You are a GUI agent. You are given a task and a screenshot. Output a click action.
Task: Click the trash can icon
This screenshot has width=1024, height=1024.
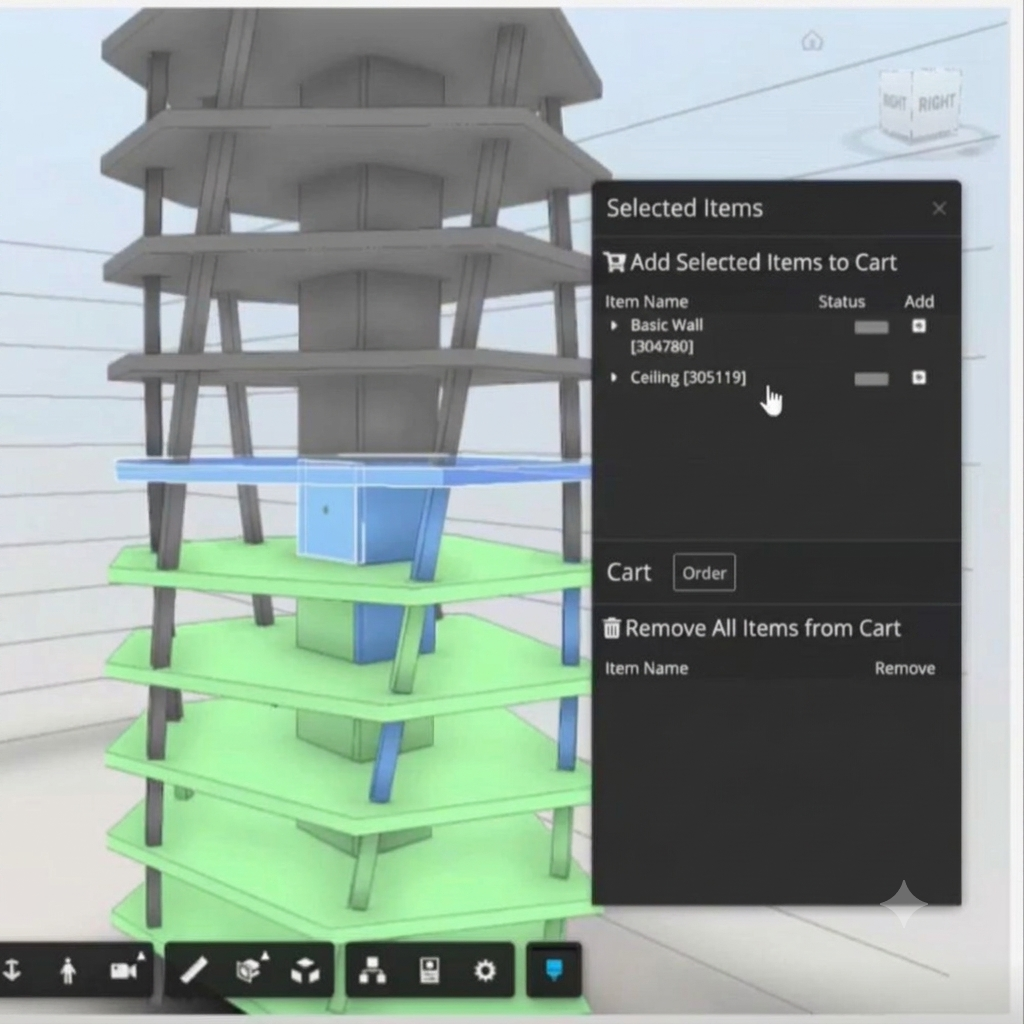(x=611, y=628)
